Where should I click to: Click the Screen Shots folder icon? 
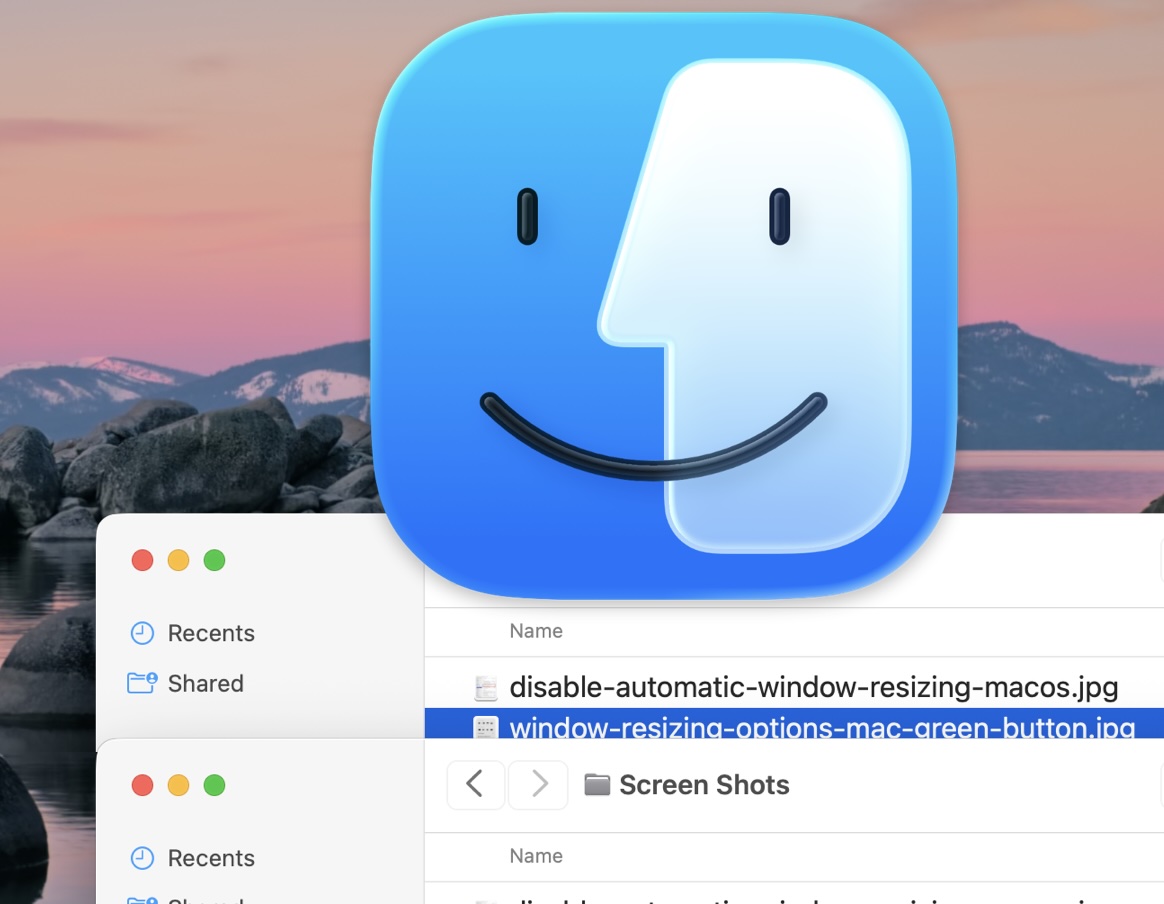[597, 784]
